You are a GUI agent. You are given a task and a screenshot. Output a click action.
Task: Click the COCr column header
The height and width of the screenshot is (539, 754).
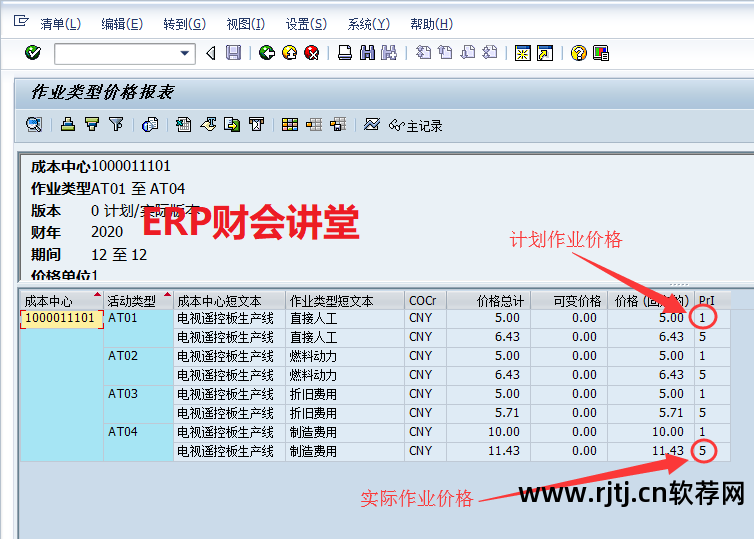coord(426,301)
